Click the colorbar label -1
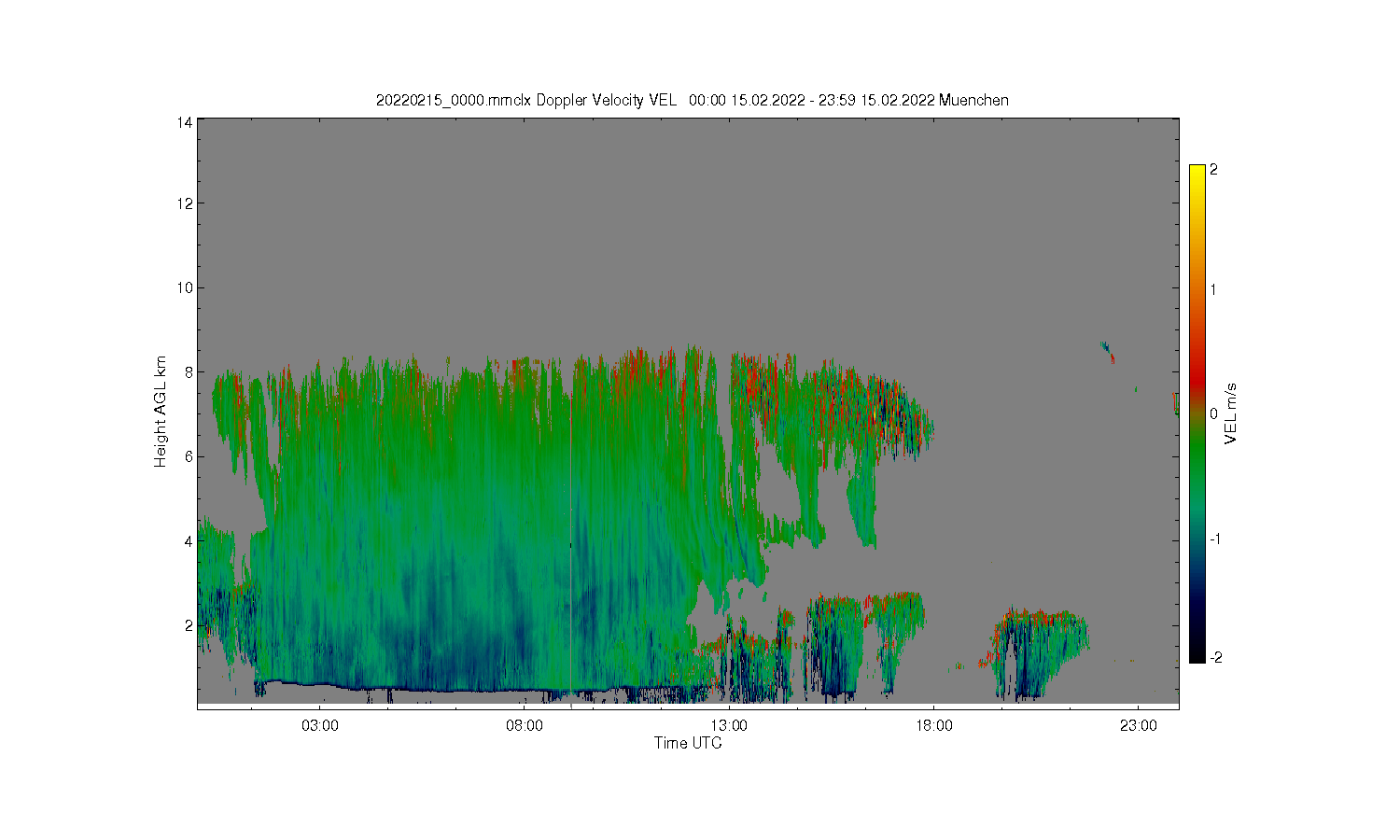This screenshot has height=840, width=1400. click(x=1216, y=539)
